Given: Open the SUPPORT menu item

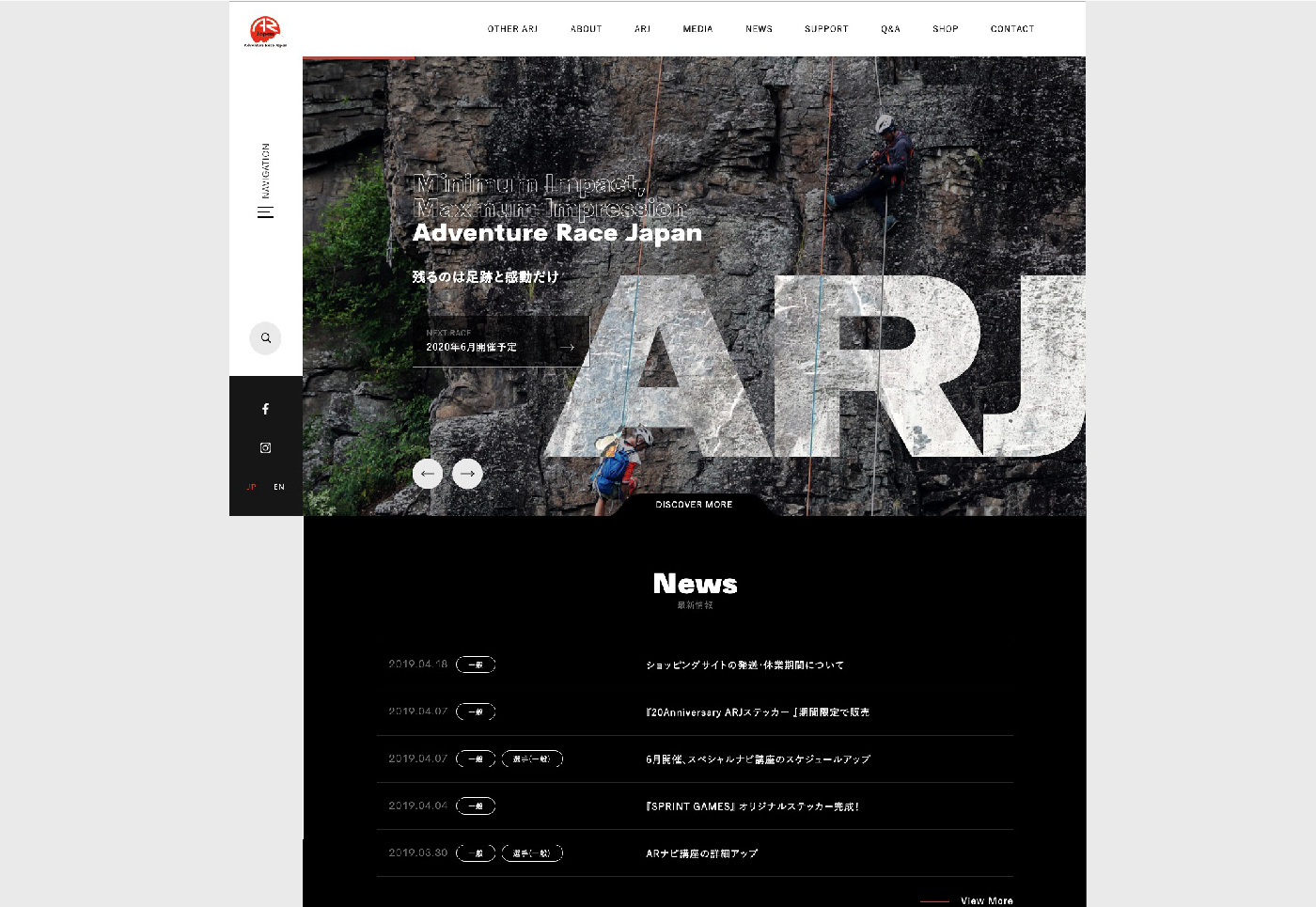Looking at the screenshot, I should 826,29.
